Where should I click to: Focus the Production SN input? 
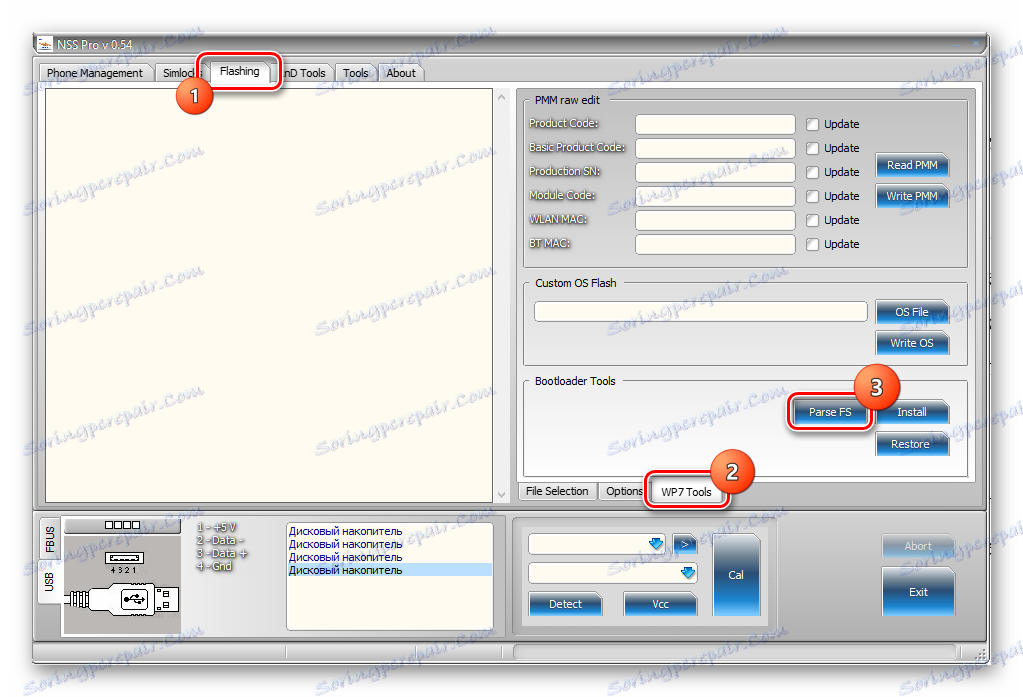pos(715,172)
